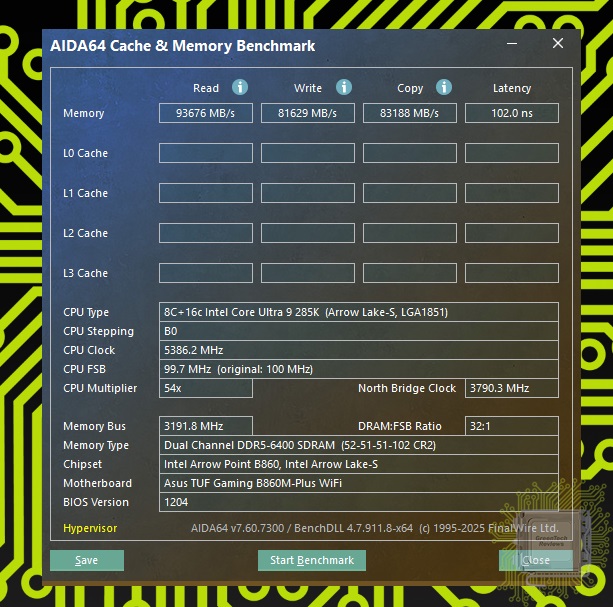
Task: Click the Read column header
Action: coord(206,88)
